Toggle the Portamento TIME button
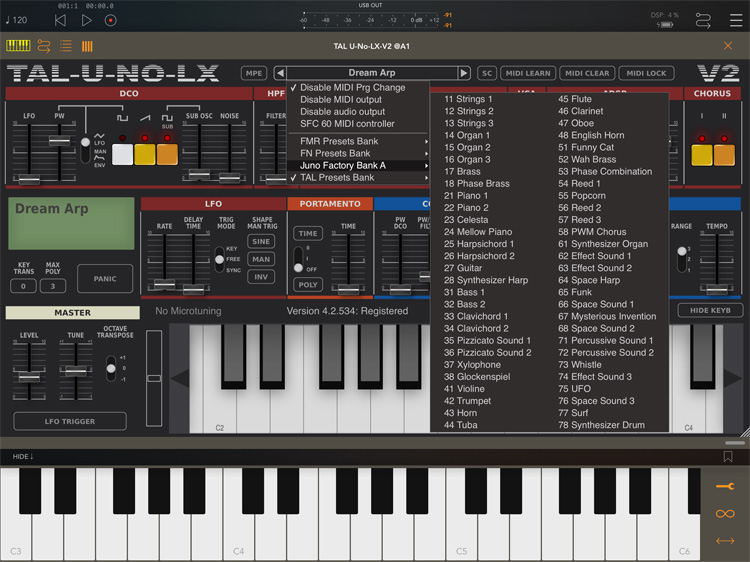The image size is (750, 562). (x=308, y=233)
